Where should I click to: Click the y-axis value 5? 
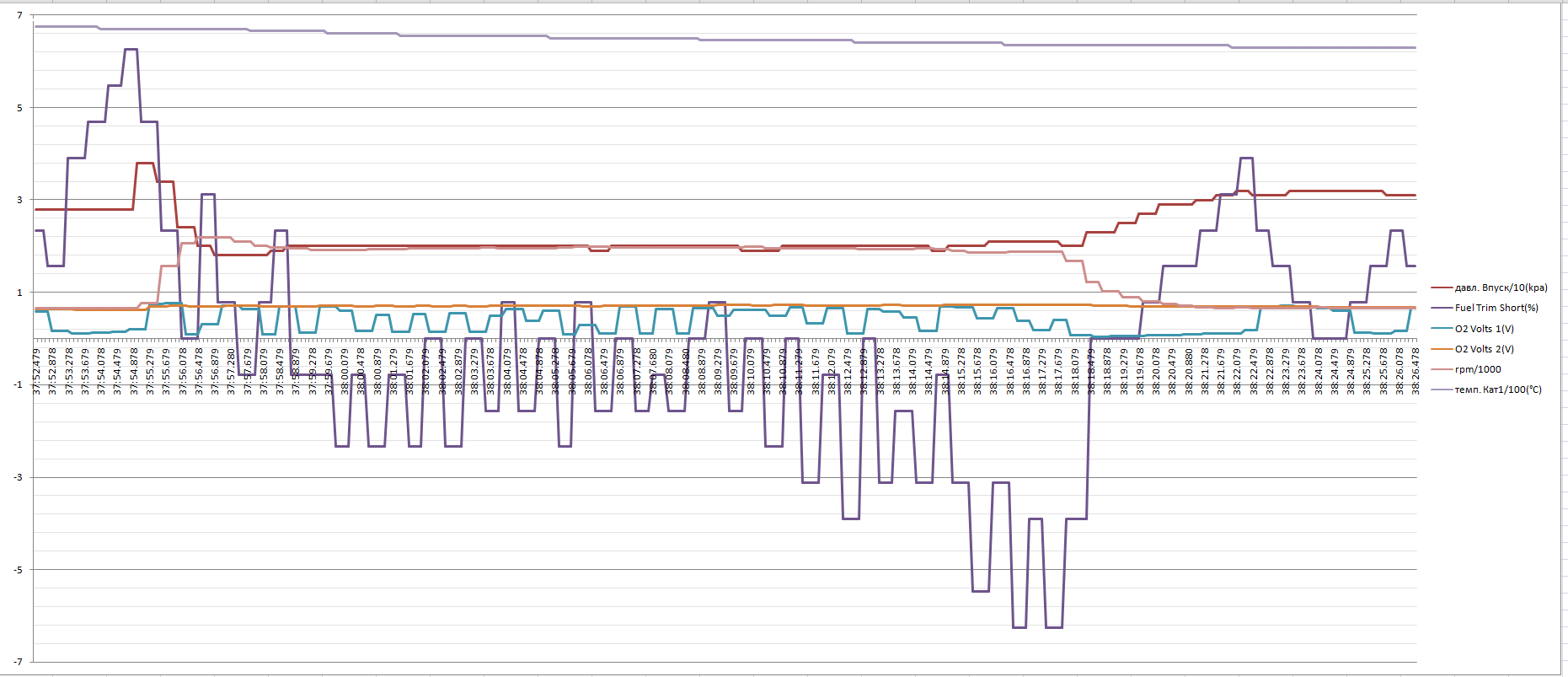pos(20,108)
